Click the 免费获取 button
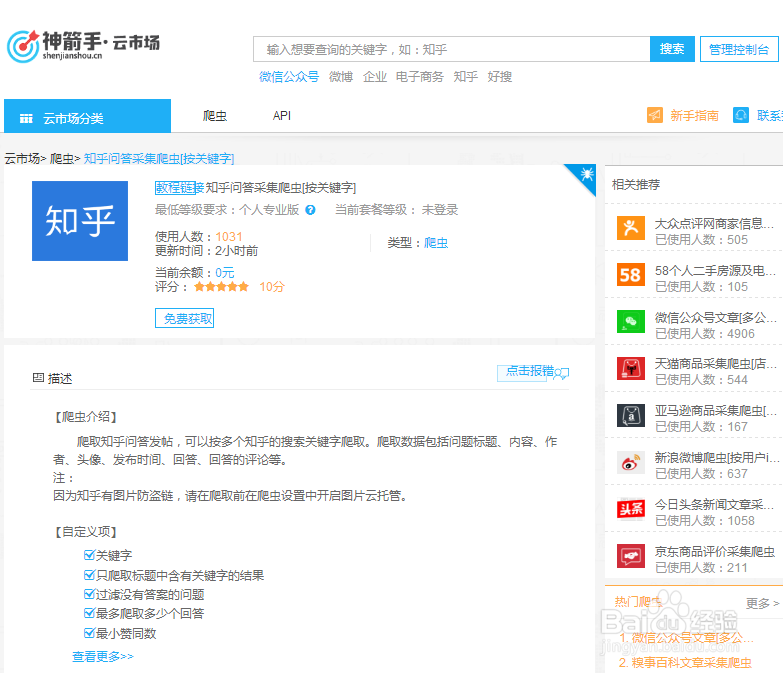The height and width of the screenshot is (673, 783). click(x=184, y=318)
